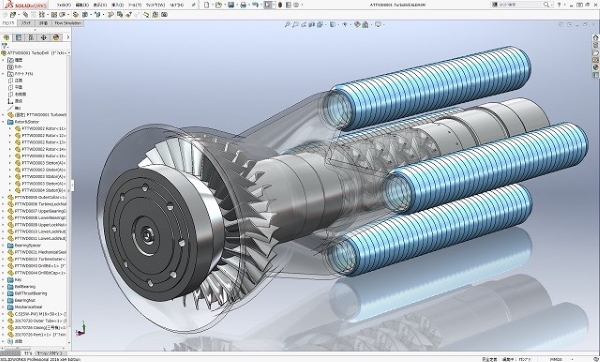Toggle the pushpin next to menu bar
This screenshot has width=600, height=362.
point(194,5)
